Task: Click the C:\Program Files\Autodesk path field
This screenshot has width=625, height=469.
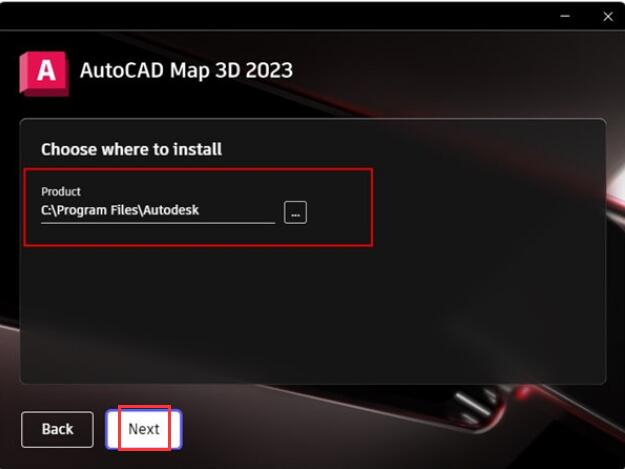Action: pos(158,210)
